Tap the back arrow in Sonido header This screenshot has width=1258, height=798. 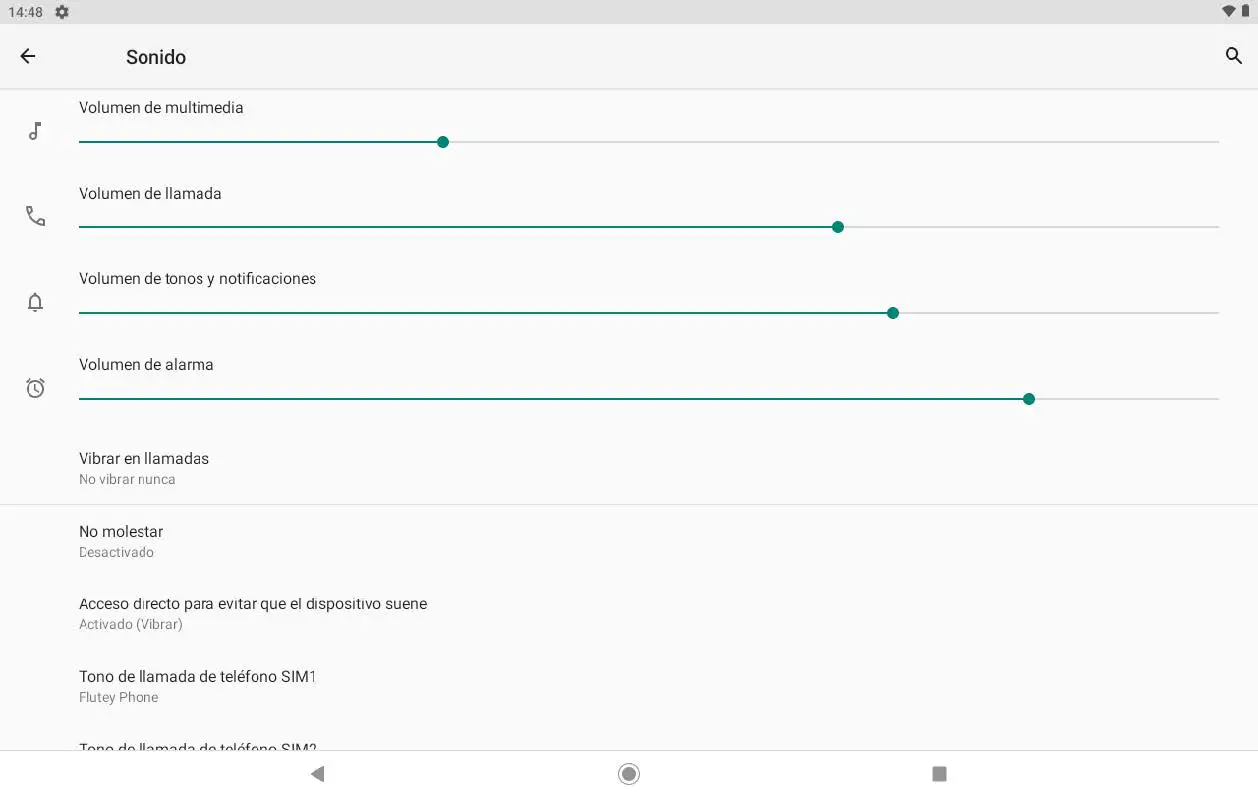click(28, 57)
